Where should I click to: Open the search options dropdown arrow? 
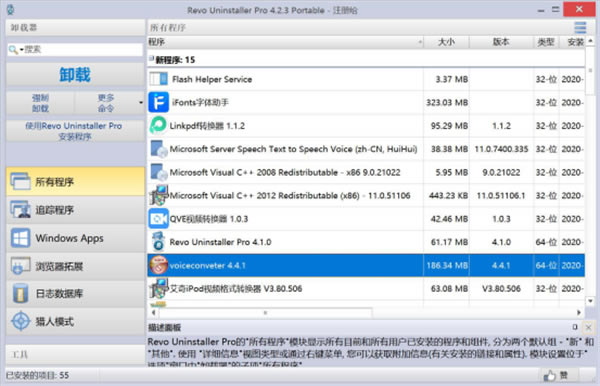click(21, 49)
